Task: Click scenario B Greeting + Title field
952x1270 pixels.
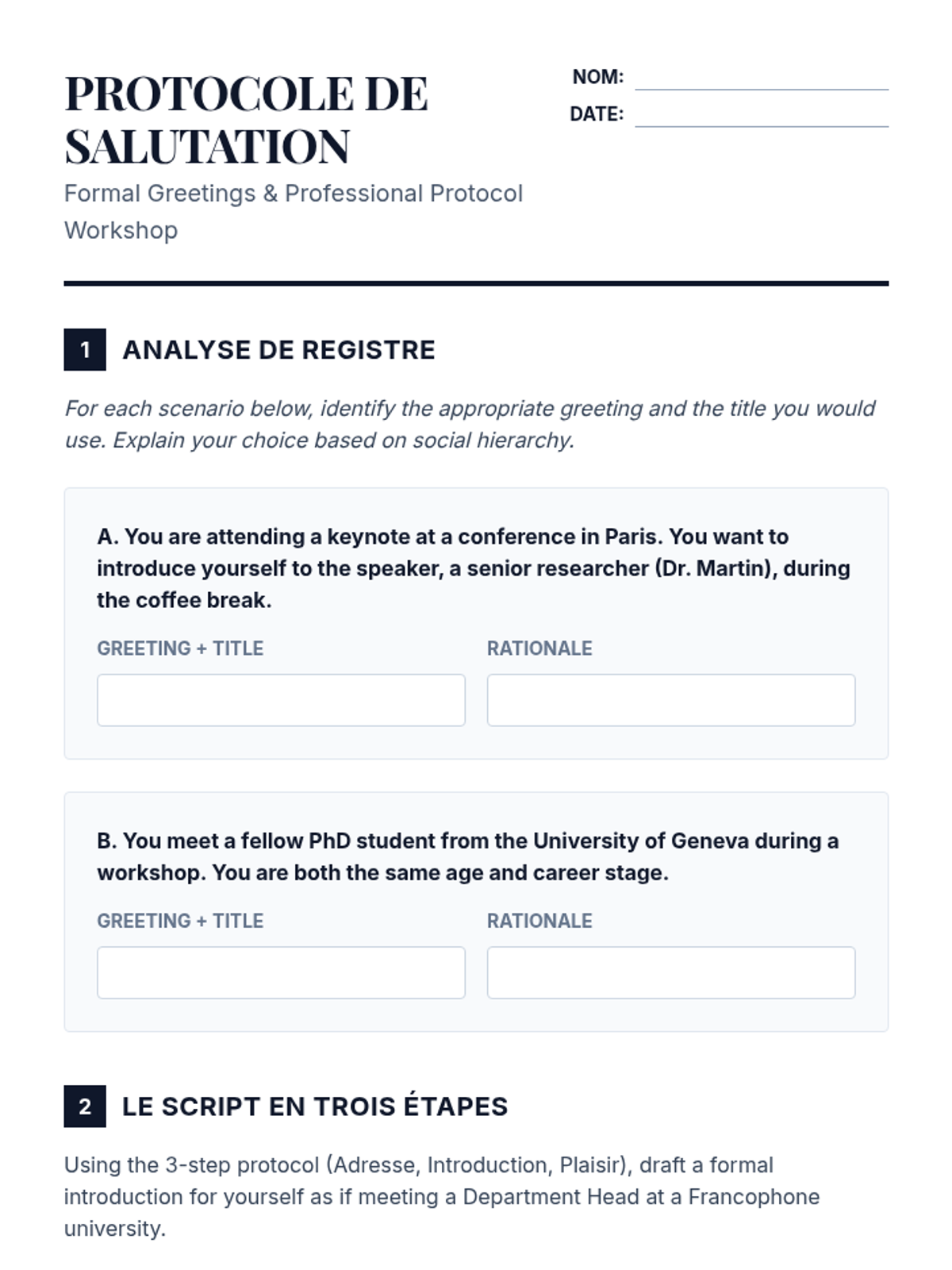Action: tap(281, 972)
